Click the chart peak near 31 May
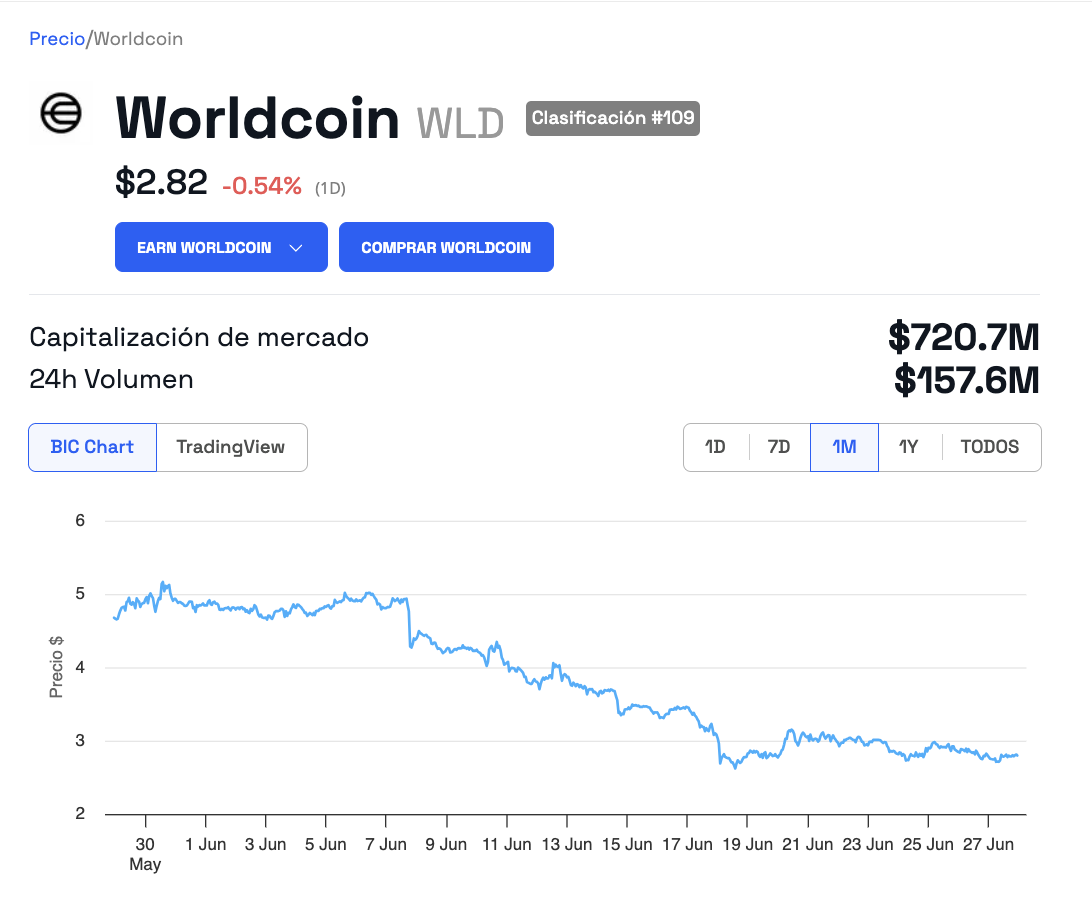This screenshot has width=1092, height=898. (164, 583)
